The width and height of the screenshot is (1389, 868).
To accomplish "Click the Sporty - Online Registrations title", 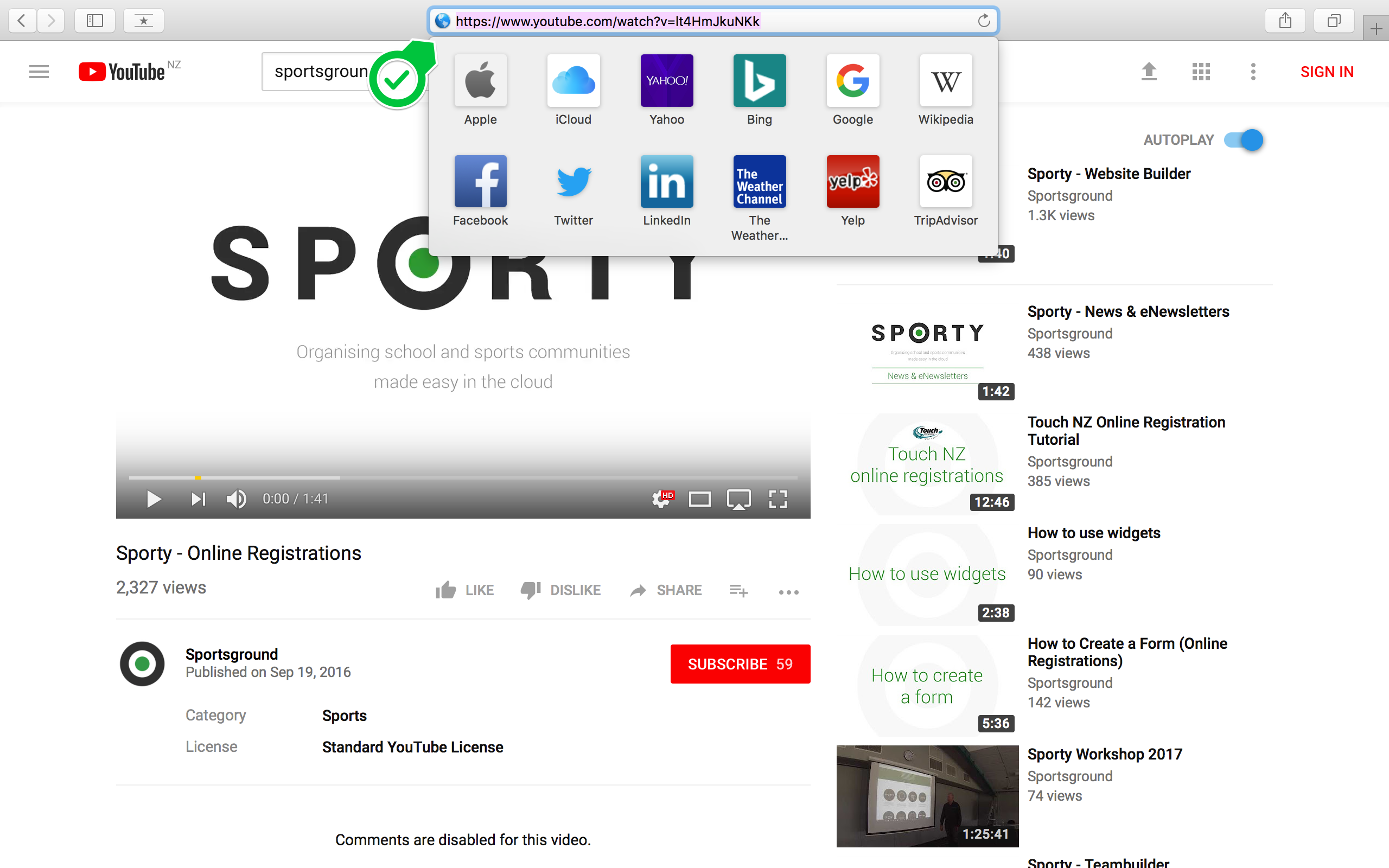I will pos(238,553).
